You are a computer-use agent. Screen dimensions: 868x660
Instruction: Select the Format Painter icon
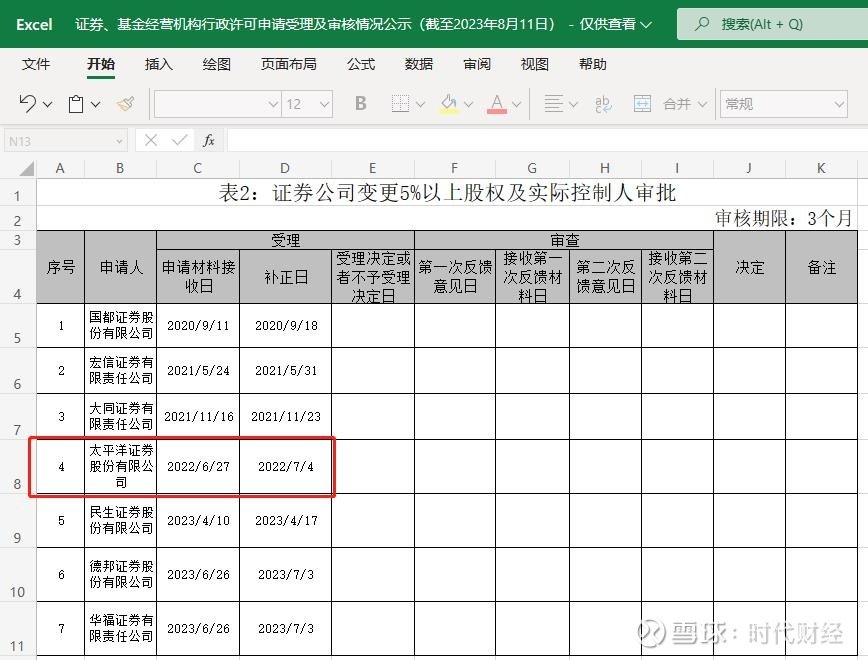(123, 103)
